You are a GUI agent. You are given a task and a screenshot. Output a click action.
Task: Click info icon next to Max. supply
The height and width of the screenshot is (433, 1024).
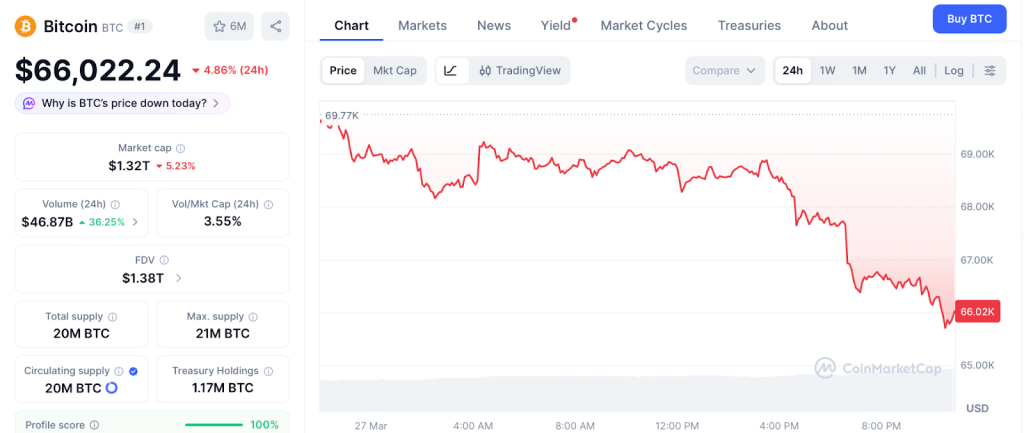(254, 316)
